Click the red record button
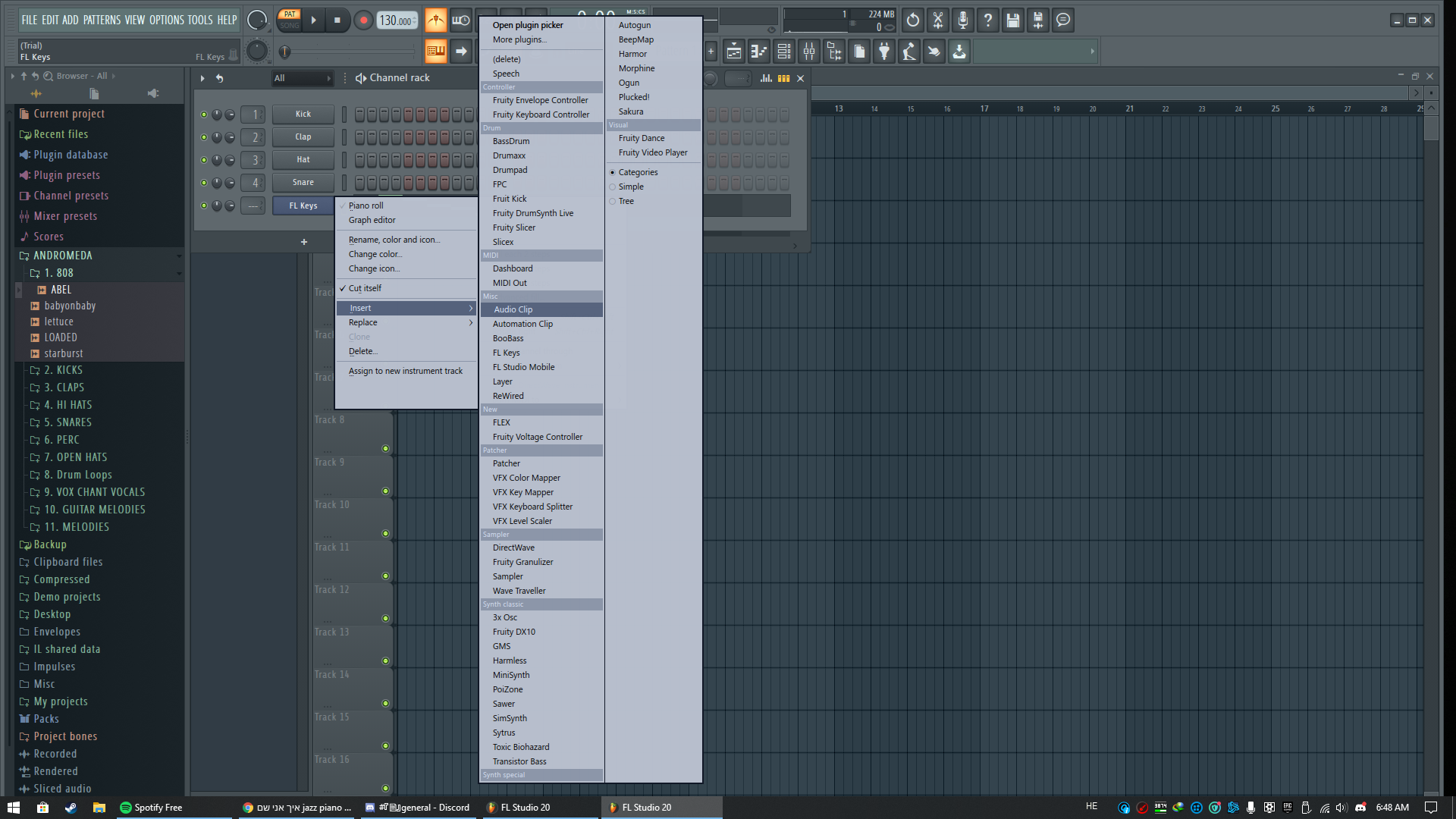The width and height of the screenshot is (1456, 819). (362, 20)
